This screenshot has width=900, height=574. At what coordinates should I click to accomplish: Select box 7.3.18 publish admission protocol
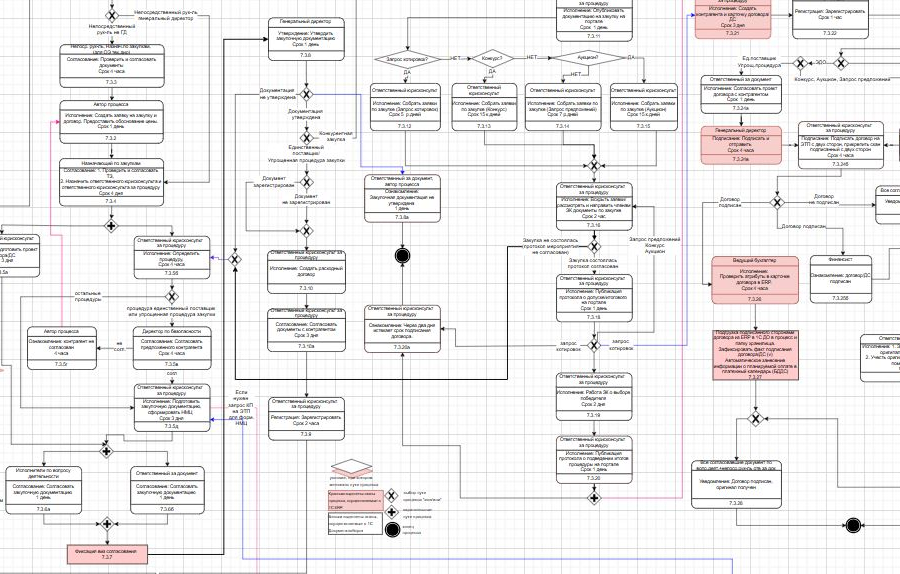[595, 298]
